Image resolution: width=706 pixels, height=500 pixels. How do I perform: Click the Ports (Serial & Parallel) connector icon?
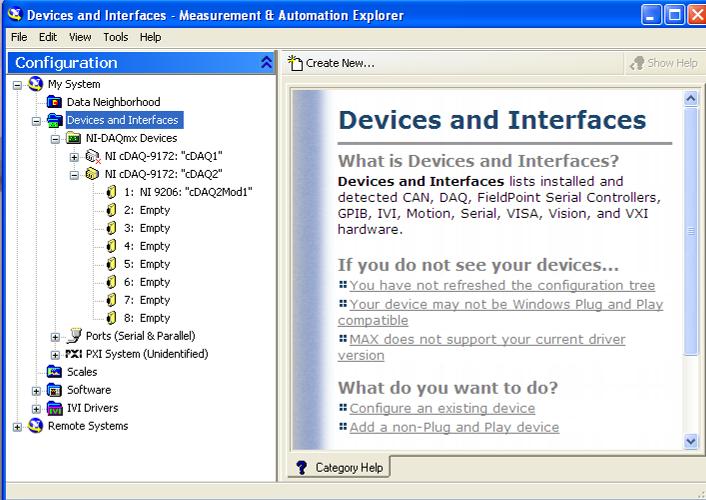[74, 336]
